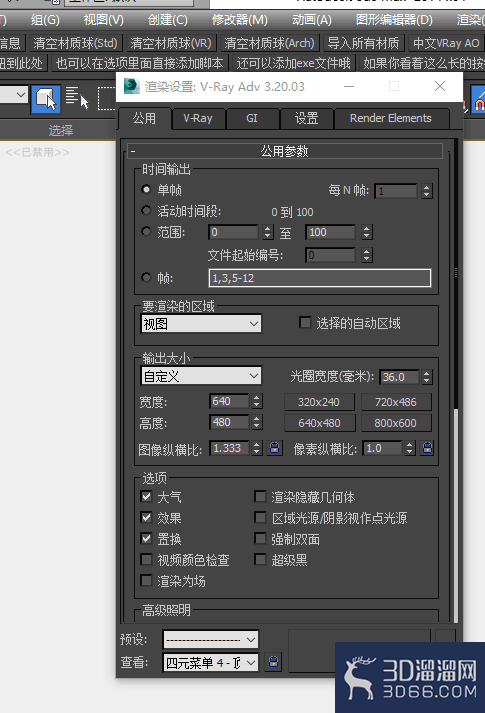Click Clear Material Balls (Arch) button

click(270, 43)
